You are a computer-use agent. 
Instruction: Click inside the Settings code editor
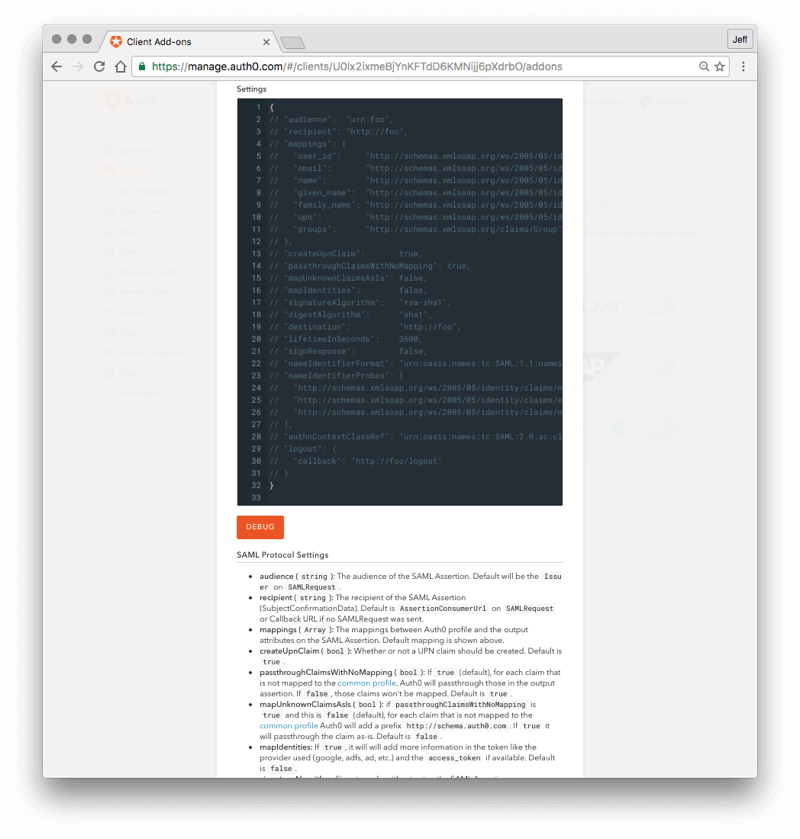click(400, 302)
